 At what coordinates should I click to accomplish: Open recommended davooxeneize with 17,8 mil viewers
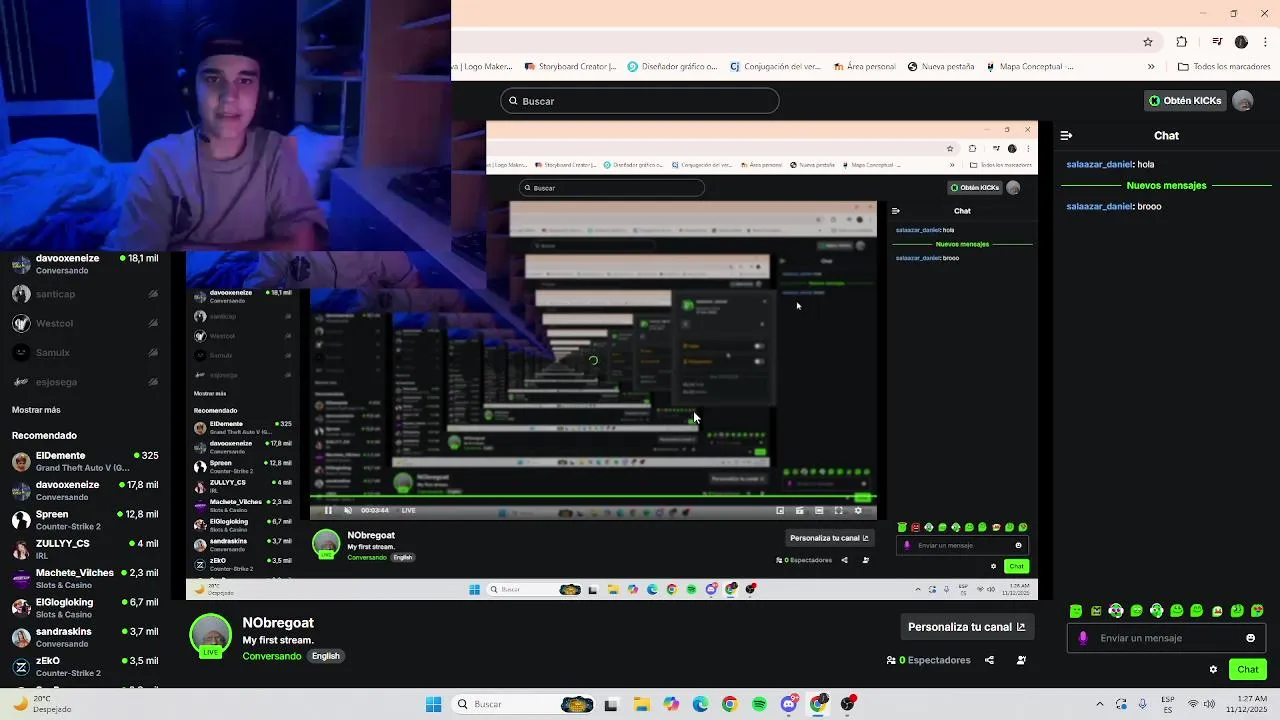[85, 490]
